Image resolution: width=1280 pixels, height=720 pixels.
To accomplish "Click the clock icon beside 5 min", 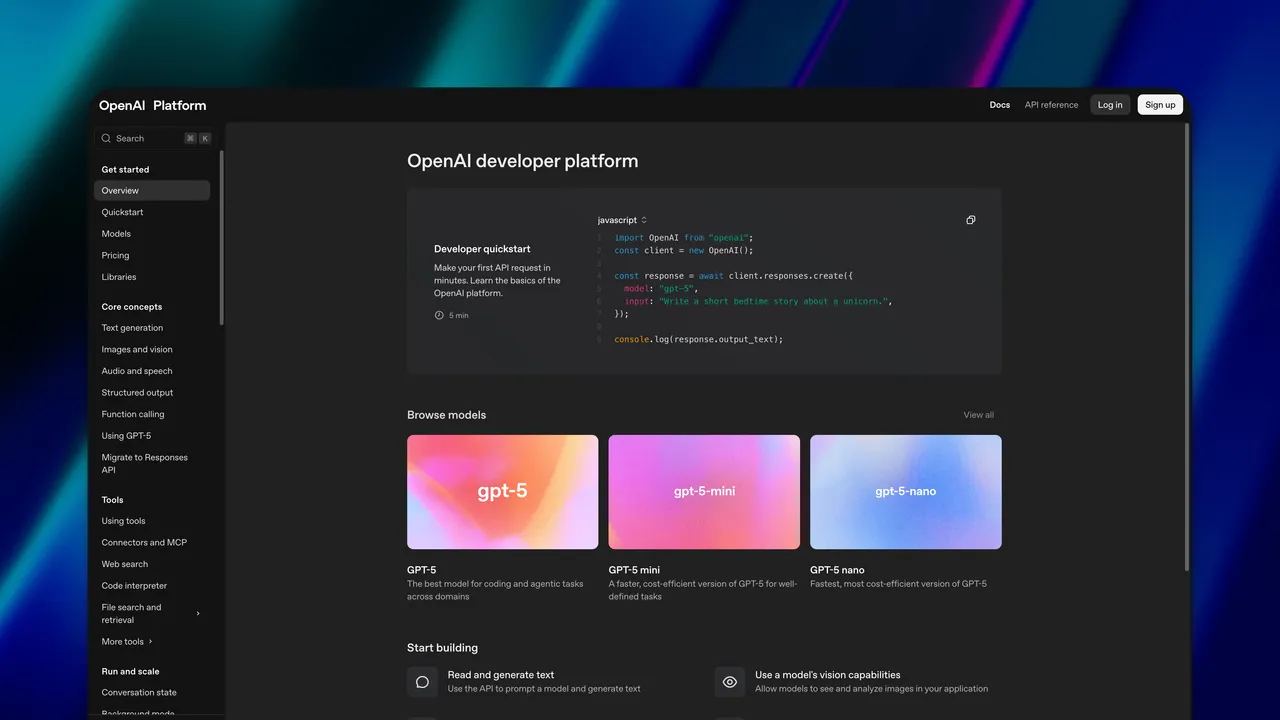I will [439, 315].
